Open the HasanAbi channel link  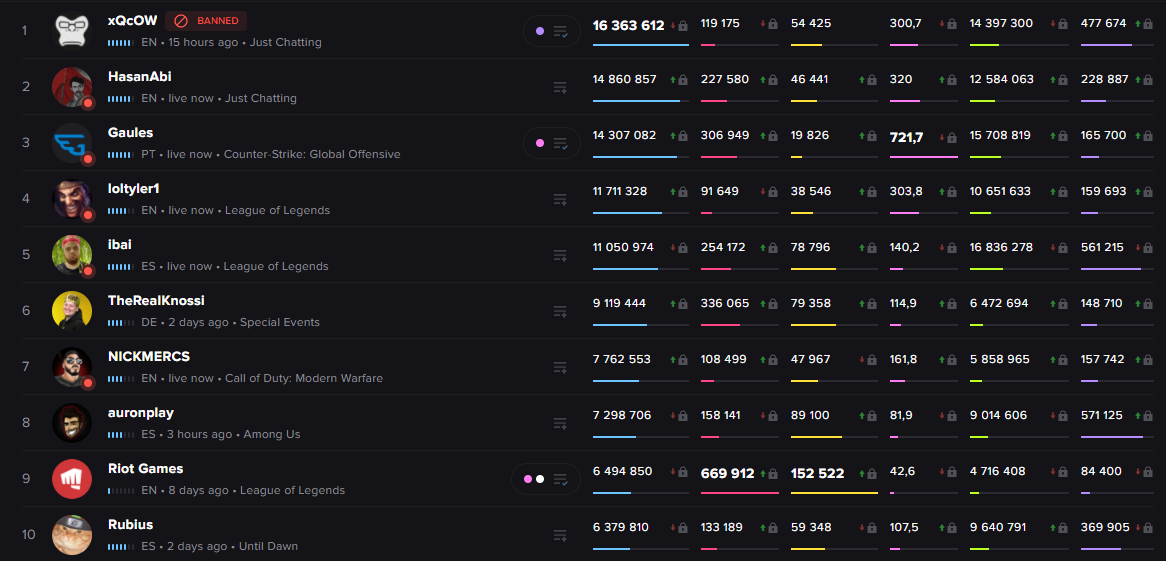(x=140, y=77)
